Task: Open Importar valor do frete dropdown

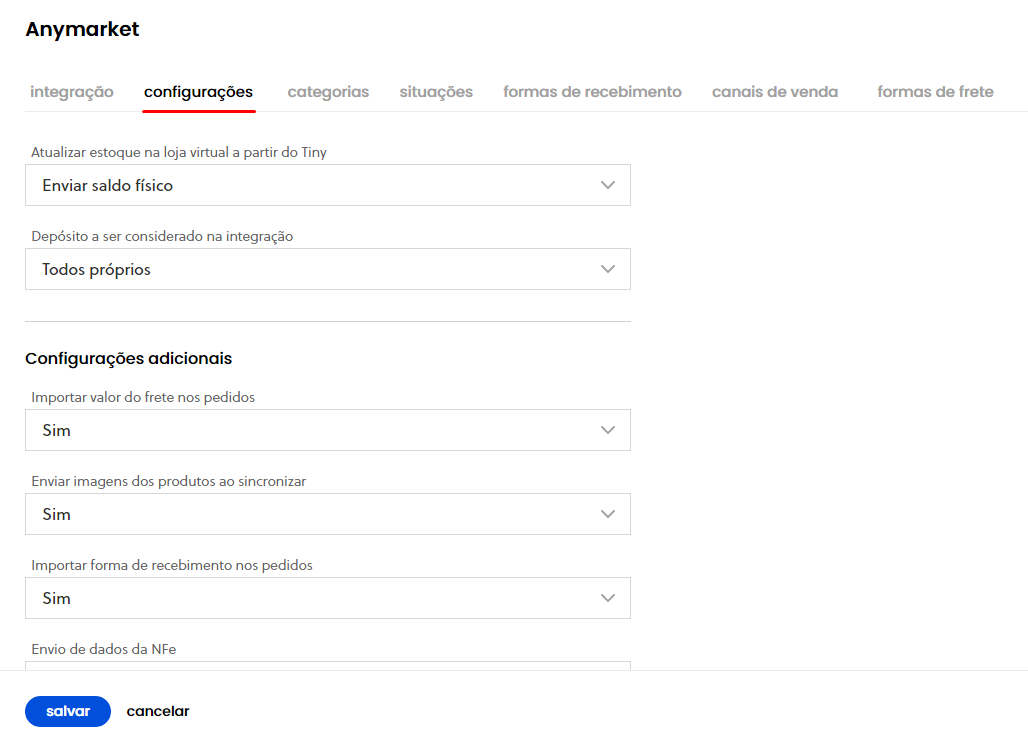Action: coord(328,430)
